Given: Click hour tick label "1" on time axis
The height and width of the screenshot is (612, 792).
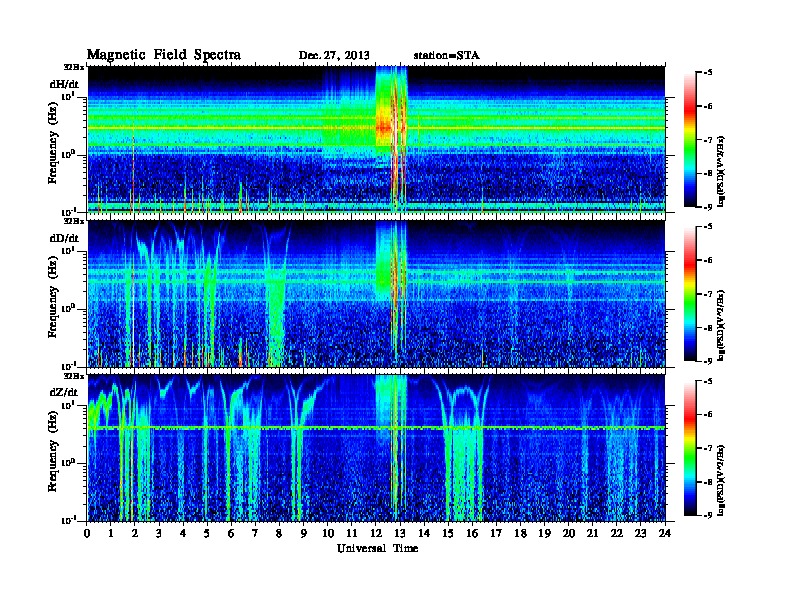Looking at the screenshot, I should pos(111,533).
